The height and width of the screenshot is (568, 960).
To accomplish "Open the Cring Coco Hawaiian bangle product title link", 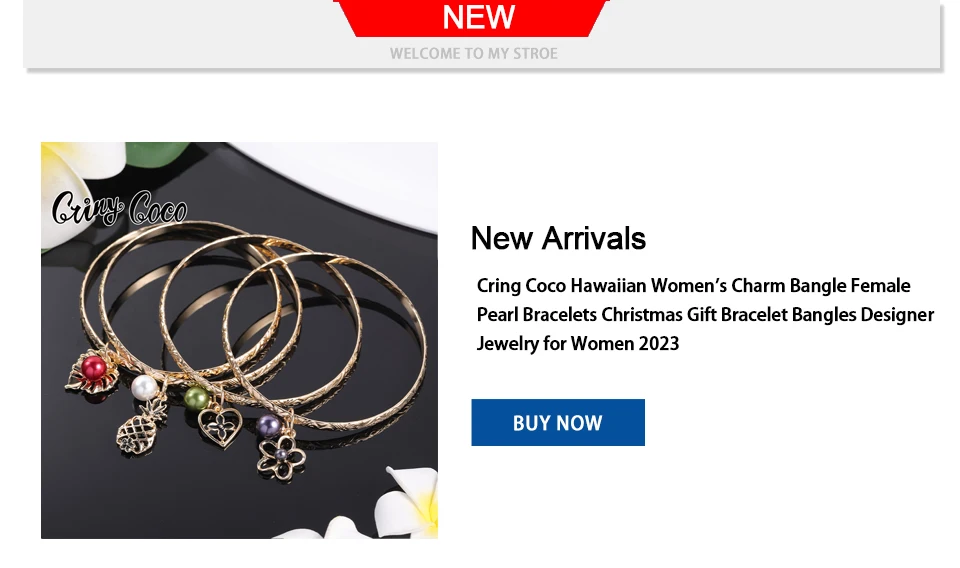I will pyautogui.click(x=705, y=315).
